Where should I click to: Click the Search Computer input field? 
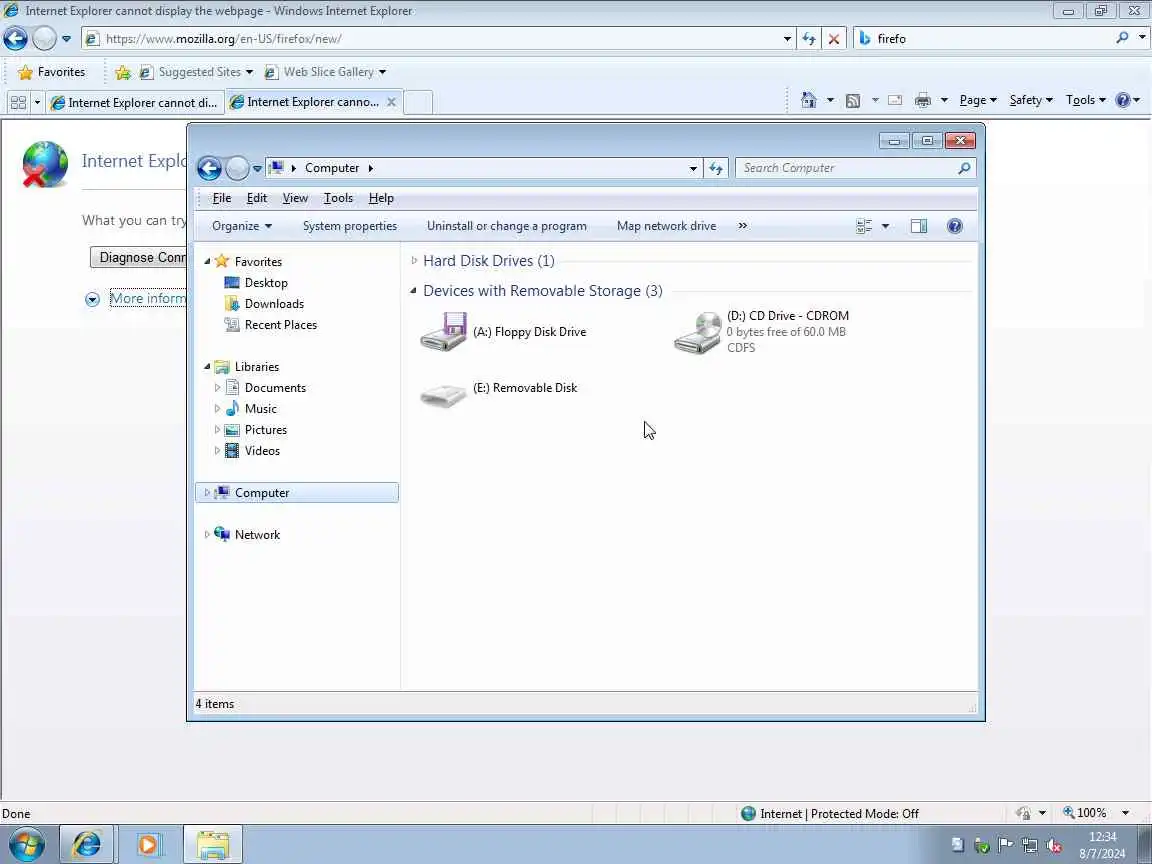tap(847, 168)
